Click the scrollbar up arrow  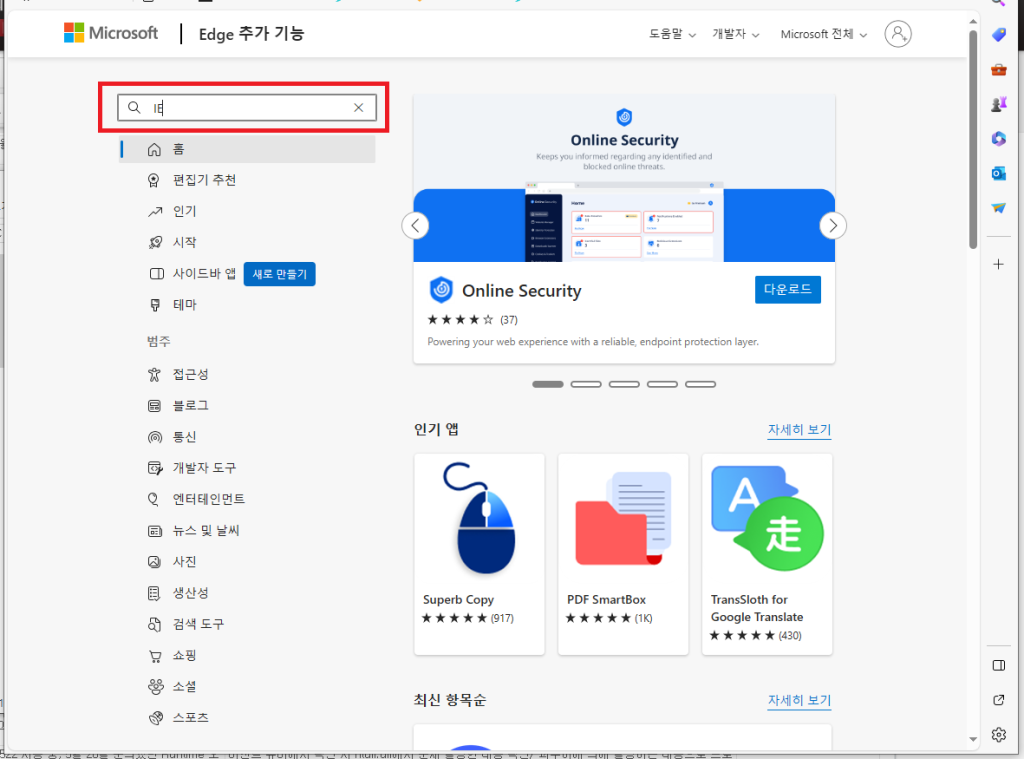973,22
